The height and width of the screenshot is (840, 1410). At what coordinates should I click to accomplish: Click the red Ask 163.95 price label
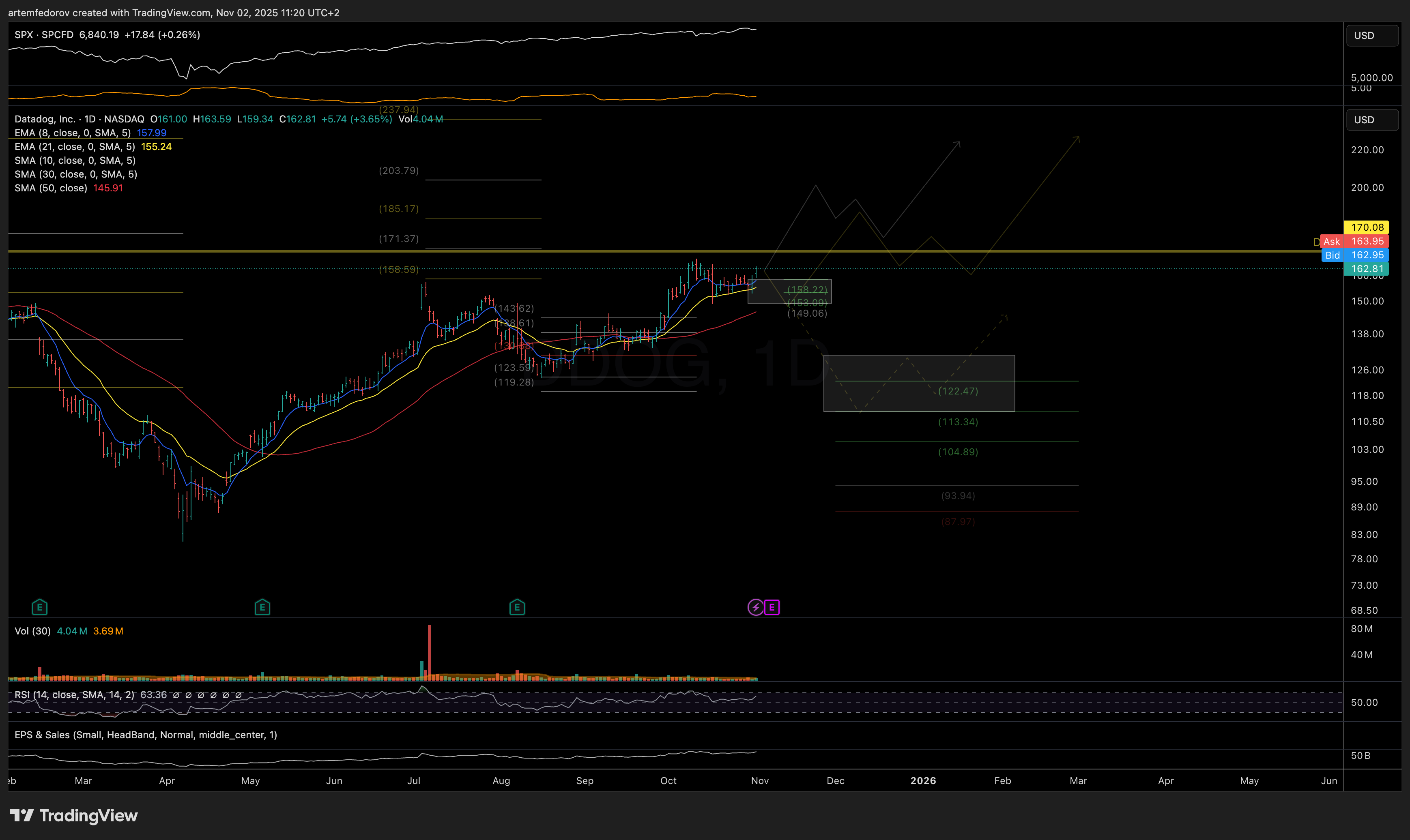click(1354, 241)
